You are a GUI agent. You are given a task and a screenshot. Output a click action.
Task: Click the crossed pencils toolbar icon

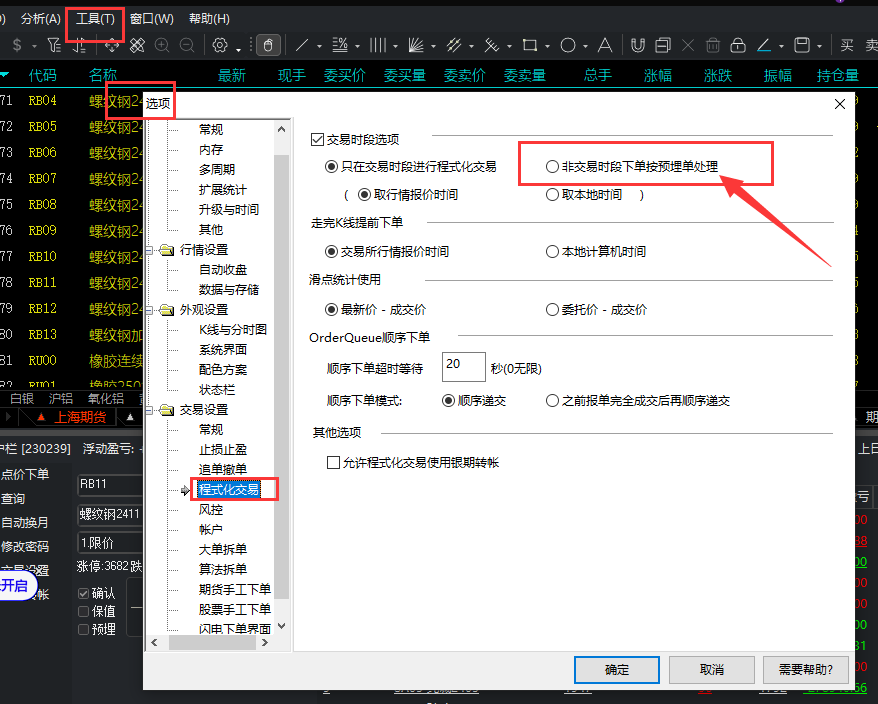coord(137,45)
